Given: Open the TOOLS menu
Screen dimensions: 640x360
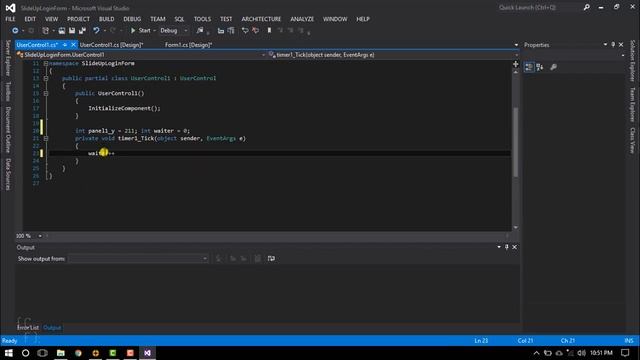Looking at the screenshot, I should coord(202,19).
